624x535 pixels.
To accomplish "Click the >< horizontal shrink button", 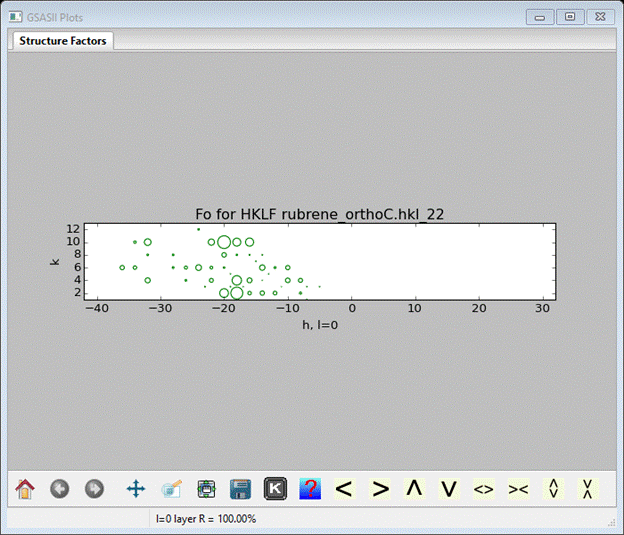I will click(518, 489).
